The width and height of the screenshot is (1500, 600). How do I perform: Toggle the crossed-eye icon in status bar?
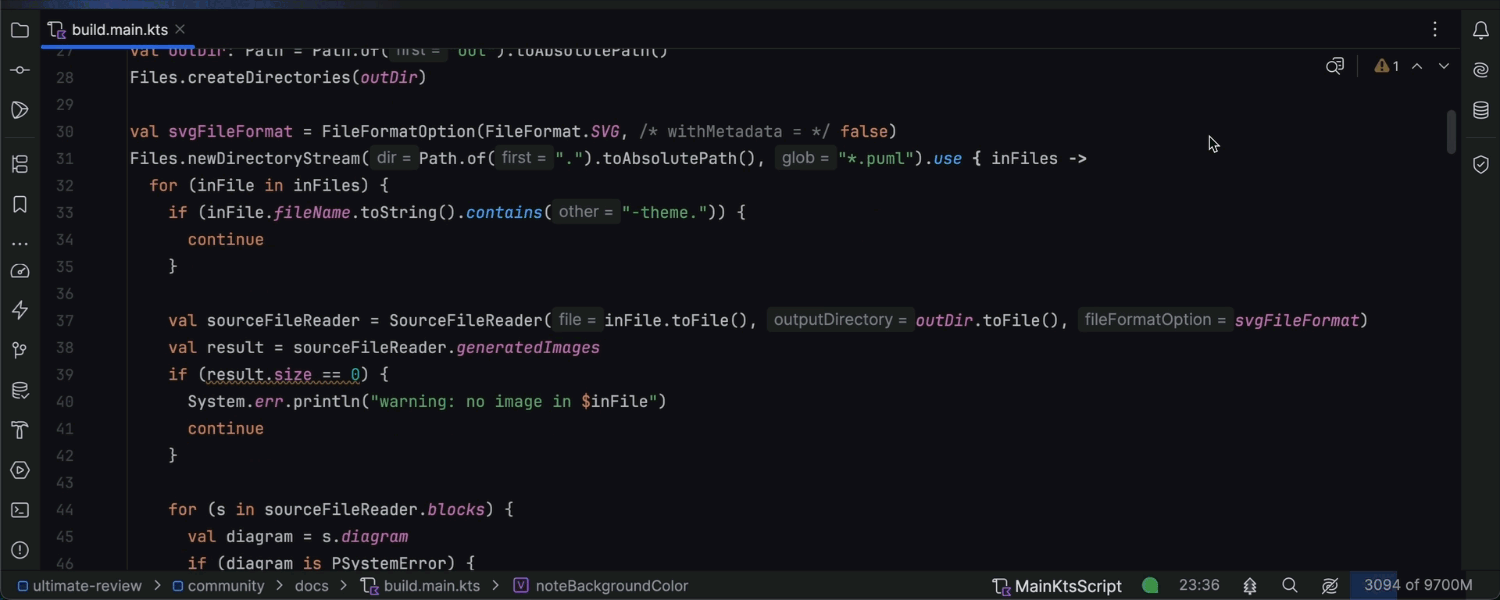pos(1330,586)
